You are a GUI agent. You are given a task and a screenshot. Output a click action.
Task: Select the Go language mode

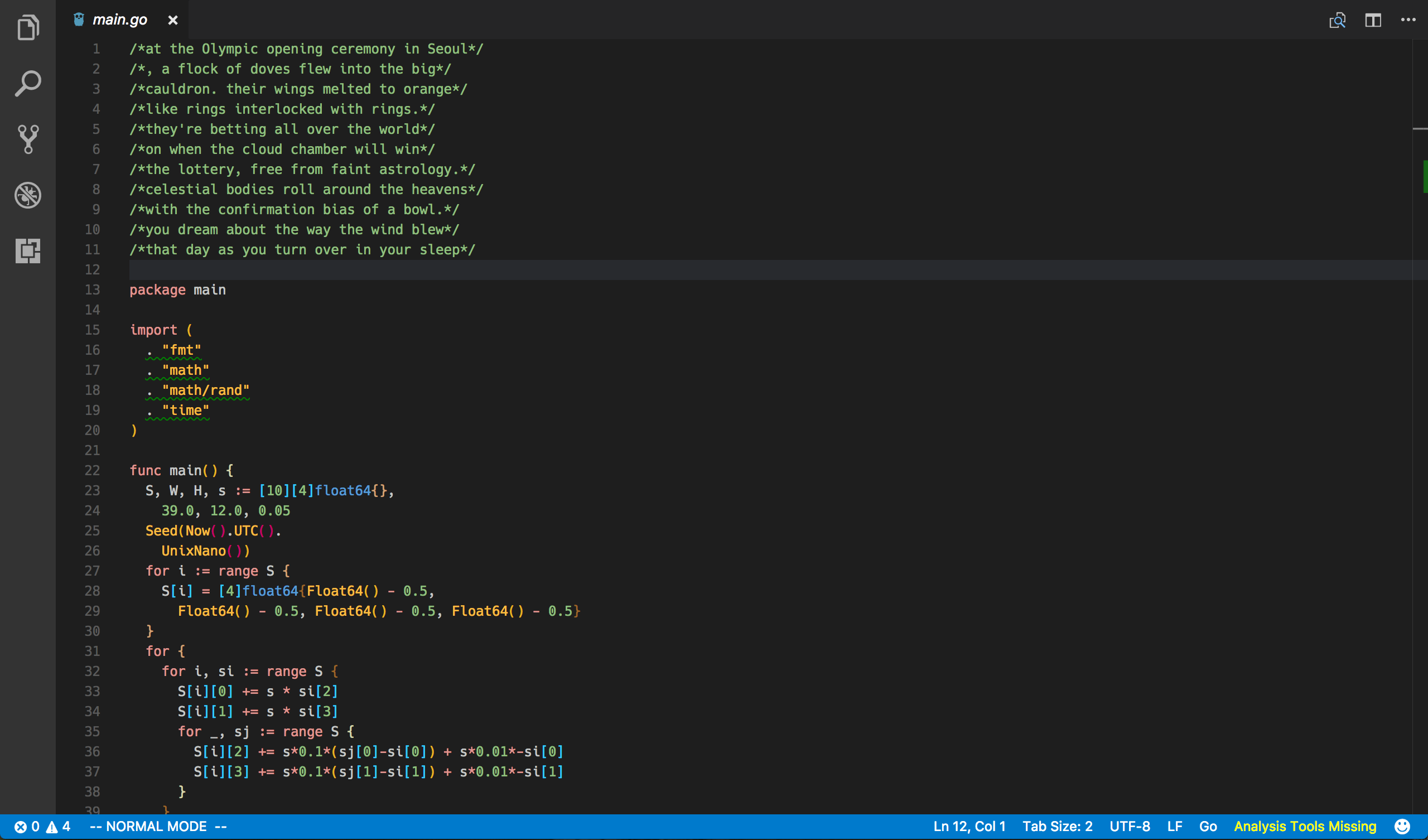[x=1208, y=827]
